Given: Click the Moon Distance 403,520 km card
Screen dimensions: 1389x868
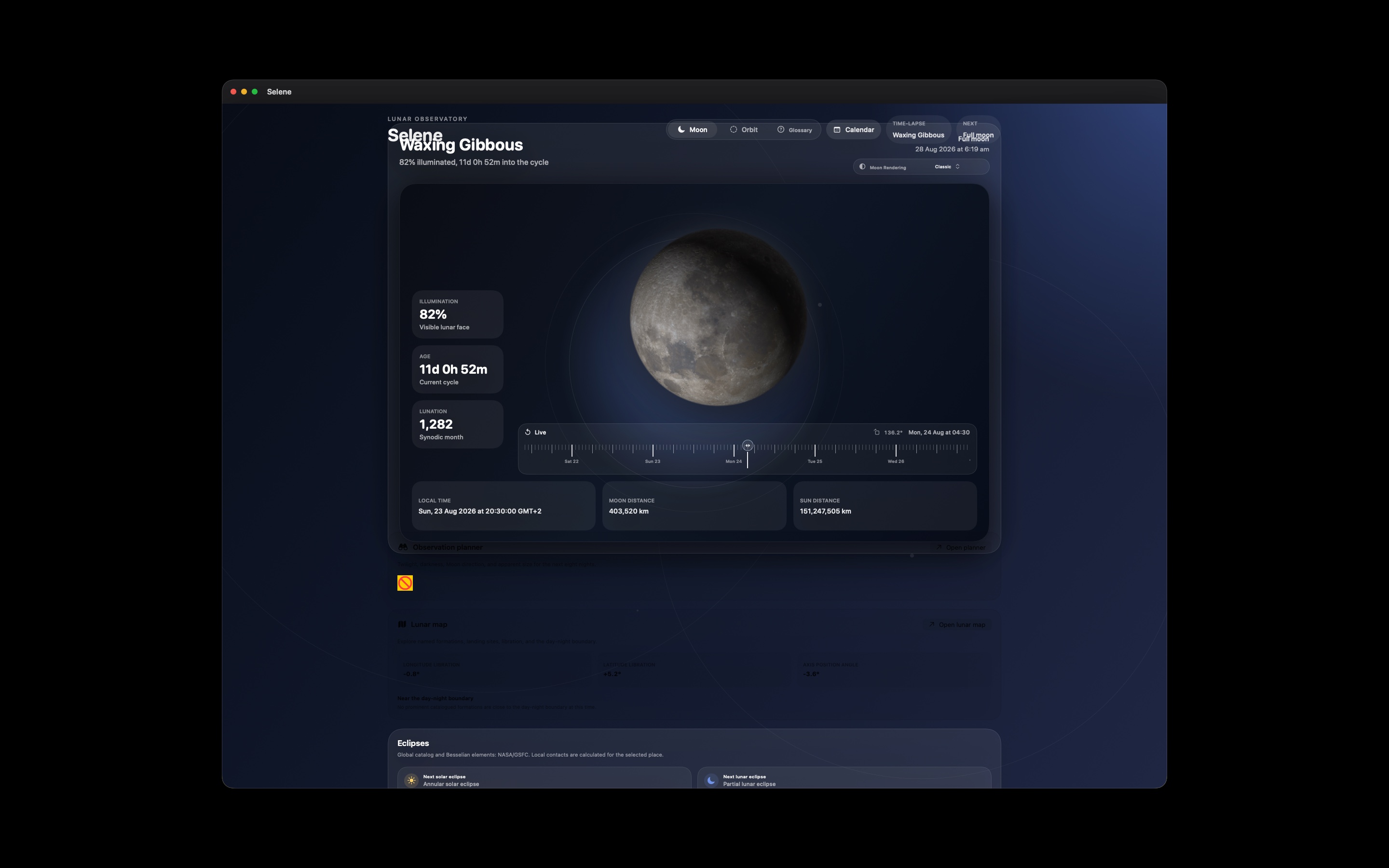Looking at the screenshot, I should [x=694, y=506].
